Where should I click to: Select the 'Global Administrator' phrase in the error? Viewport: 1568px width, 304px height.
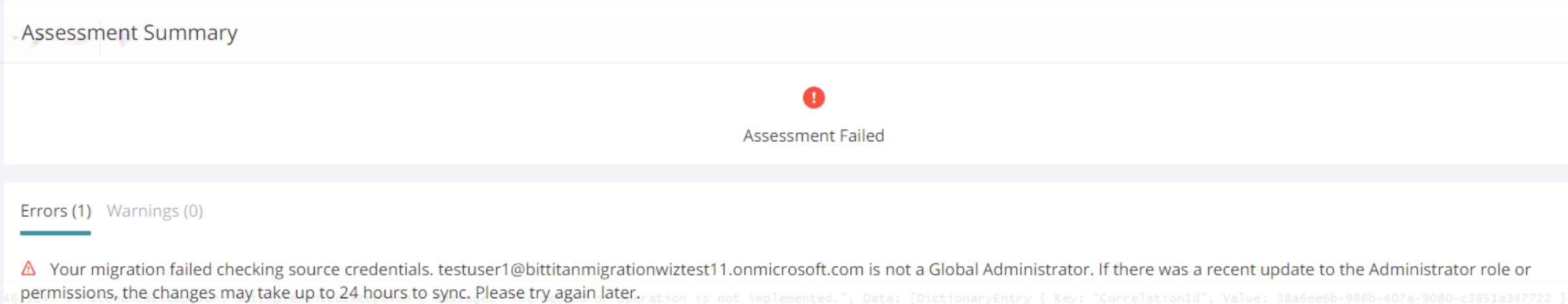point(1011,269)
